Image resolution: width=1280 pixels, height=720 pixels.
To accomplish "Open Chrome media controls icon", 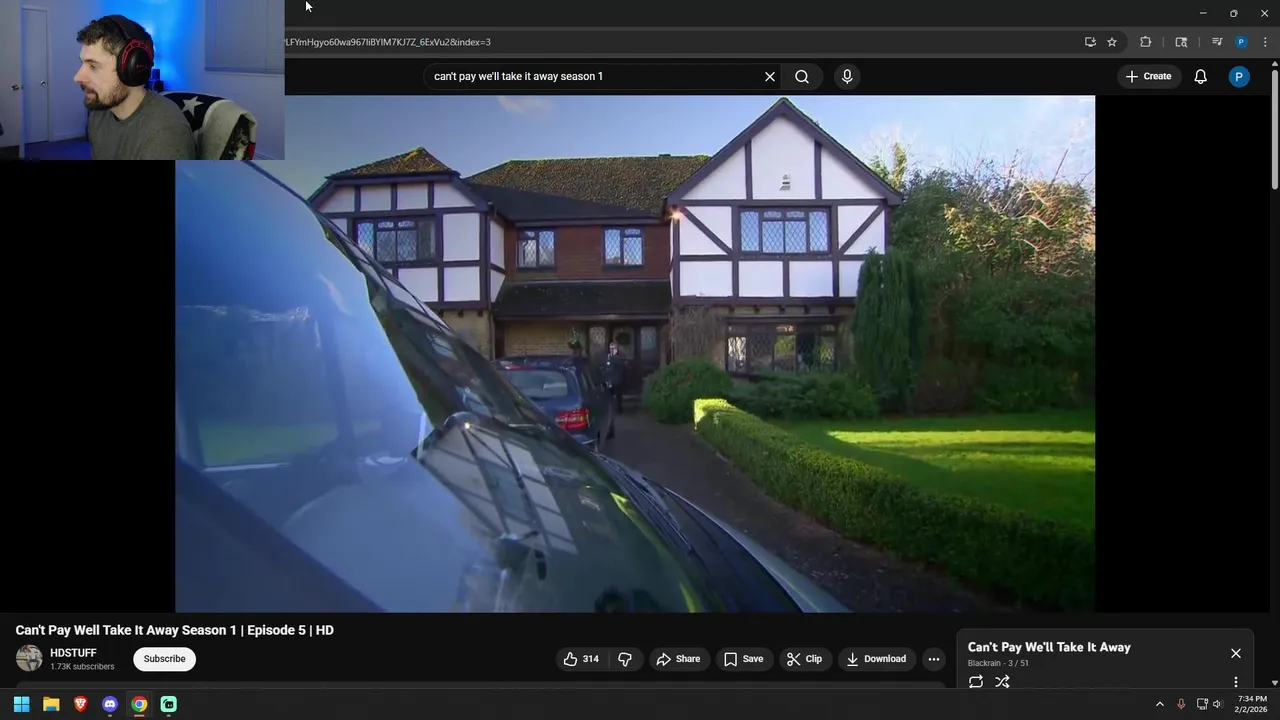I will click(1217, 42).
